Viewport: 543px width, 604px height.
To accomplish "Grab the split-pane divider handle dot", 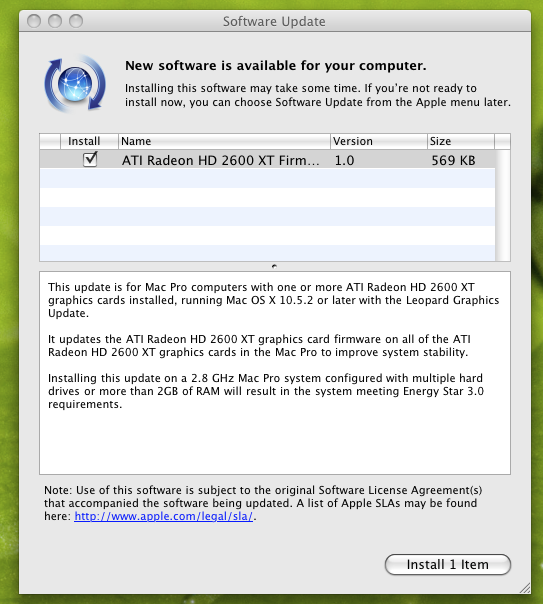I will pyautogui.click(x=274, y=266).
